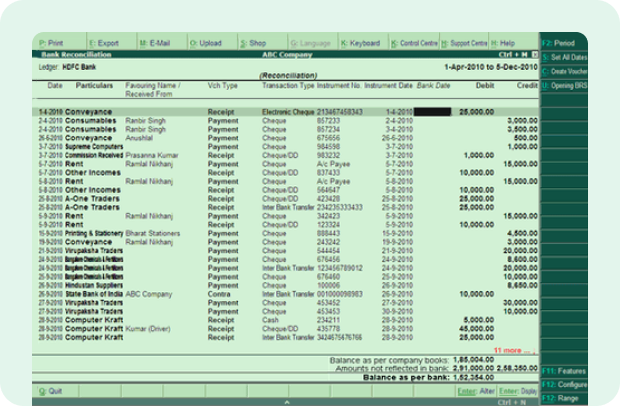Select instrument number 3424575476766 transfer
The height and width of the screenshot is (406, 620).
pos(339,338)
